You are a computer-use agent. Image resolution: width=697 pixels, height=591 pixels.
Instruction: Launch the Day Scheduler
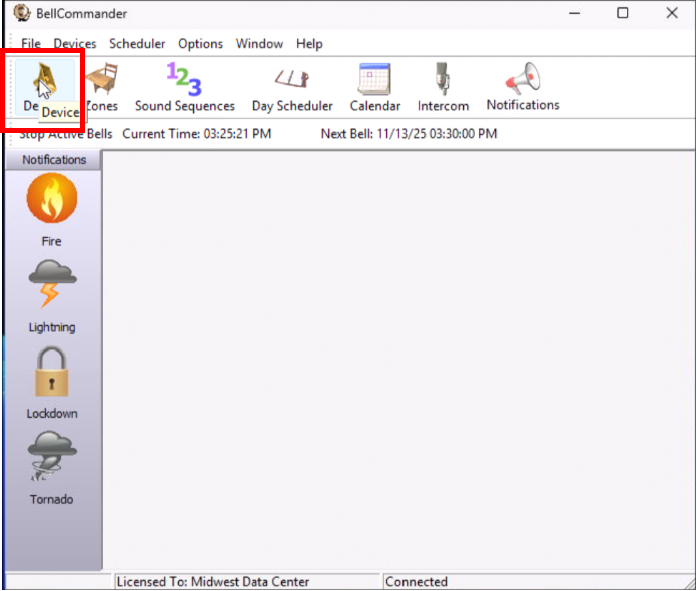[x=292, y=87]
